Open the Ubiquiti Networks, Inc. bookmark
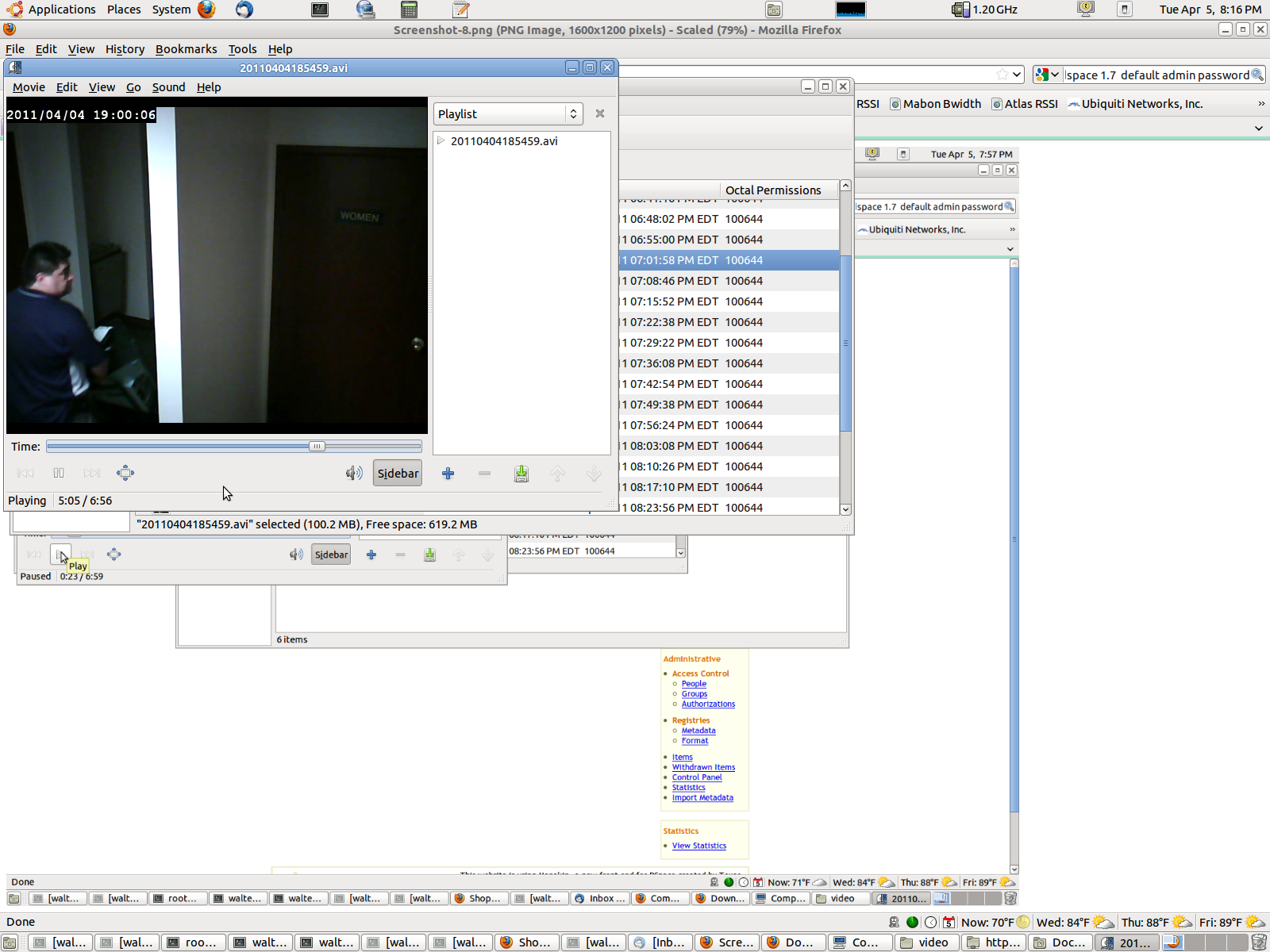Image resolution: width=1270 pixels, height=952 pixels. [1135, 104]
